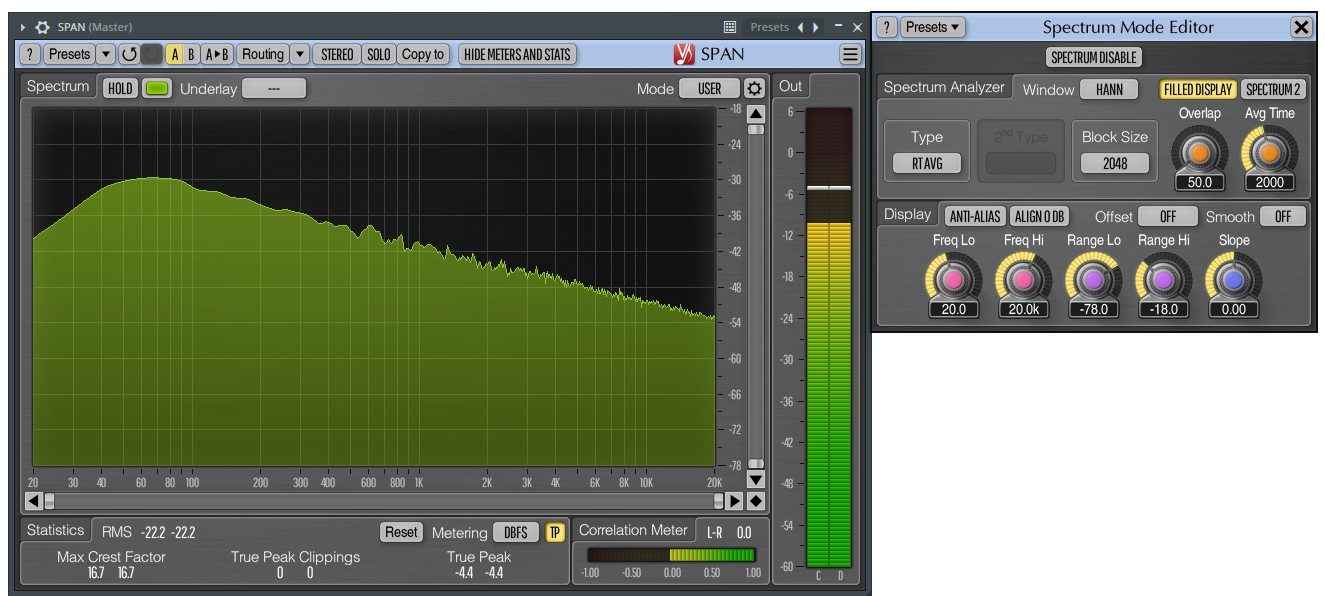Click the Overlap knob
1325x596 pixels.
coord(1199,153)
